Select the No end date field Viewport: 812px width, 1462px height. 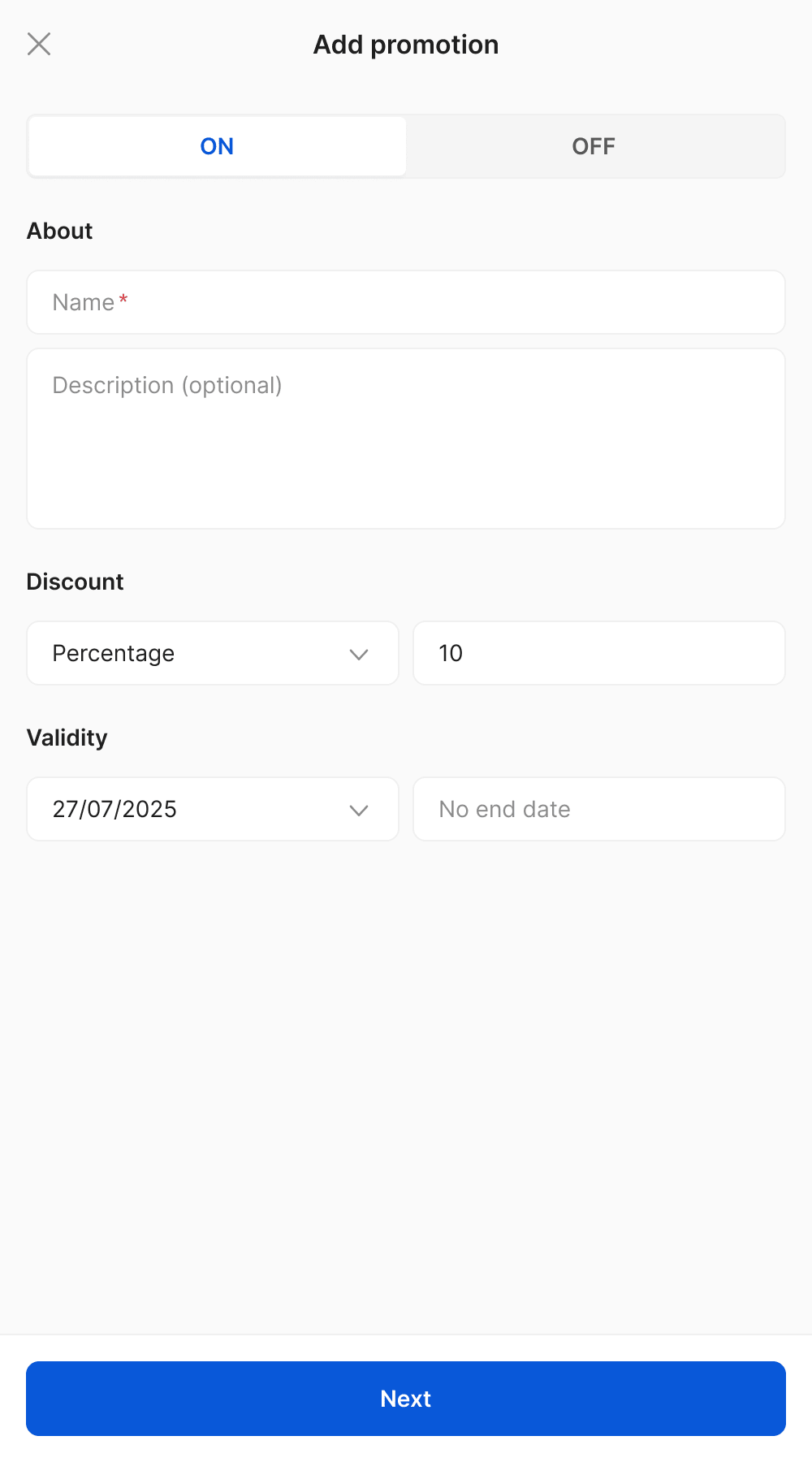point(599,809)
